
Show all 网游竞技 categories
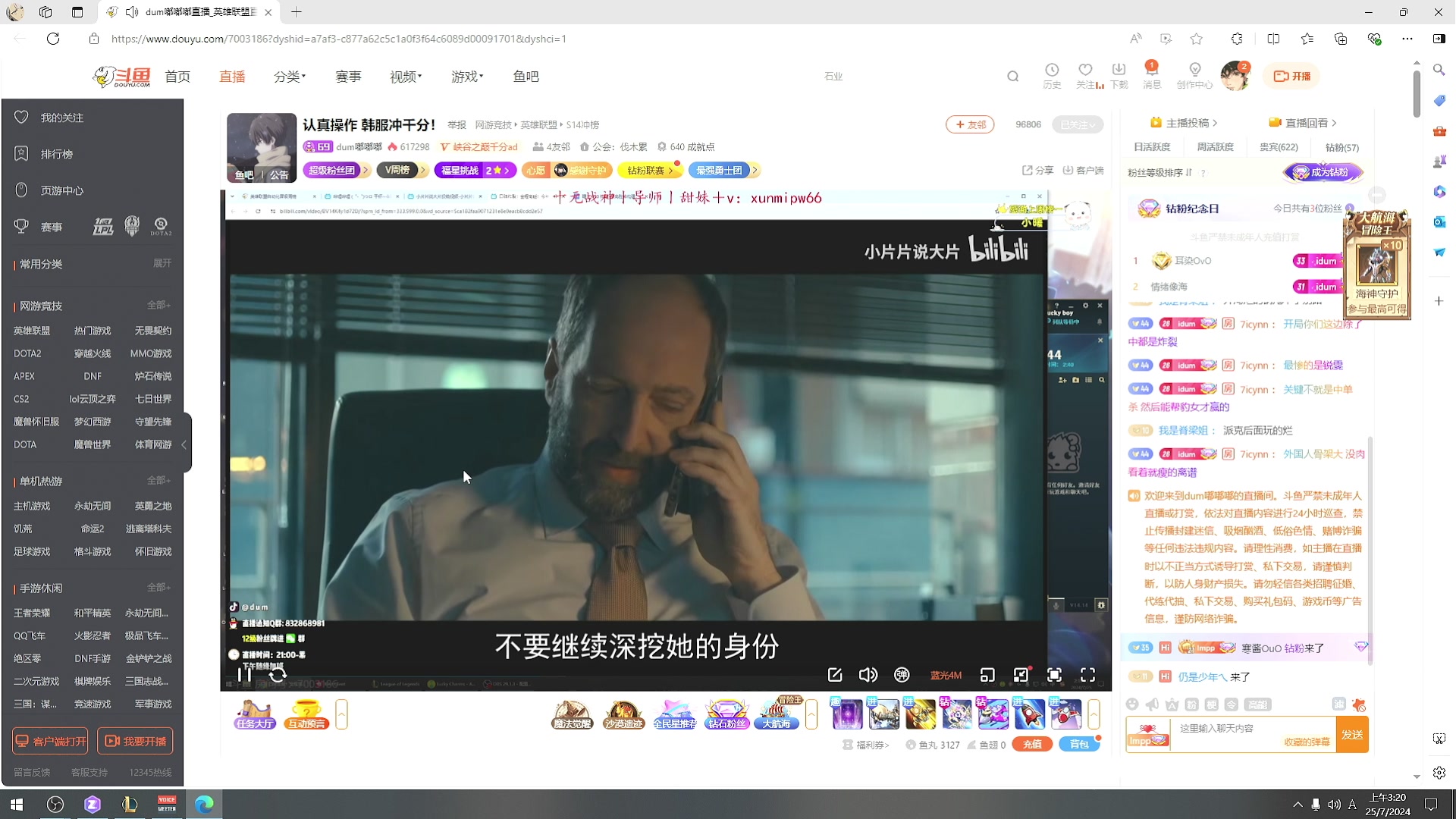158,305
